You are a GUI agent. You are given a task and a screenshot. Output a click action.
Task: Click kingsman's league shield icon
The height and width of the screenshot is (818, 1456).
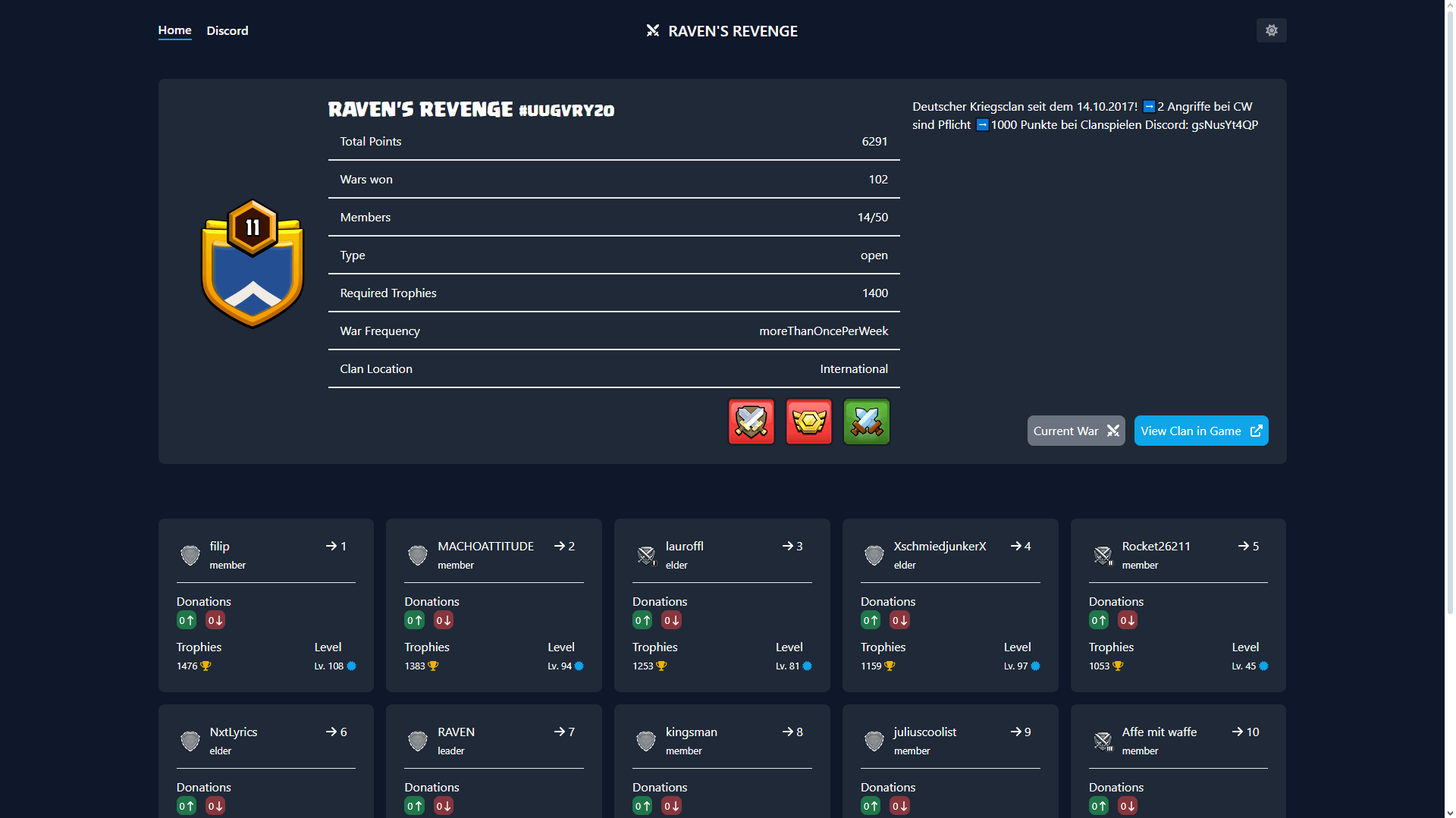coord(645,741)
